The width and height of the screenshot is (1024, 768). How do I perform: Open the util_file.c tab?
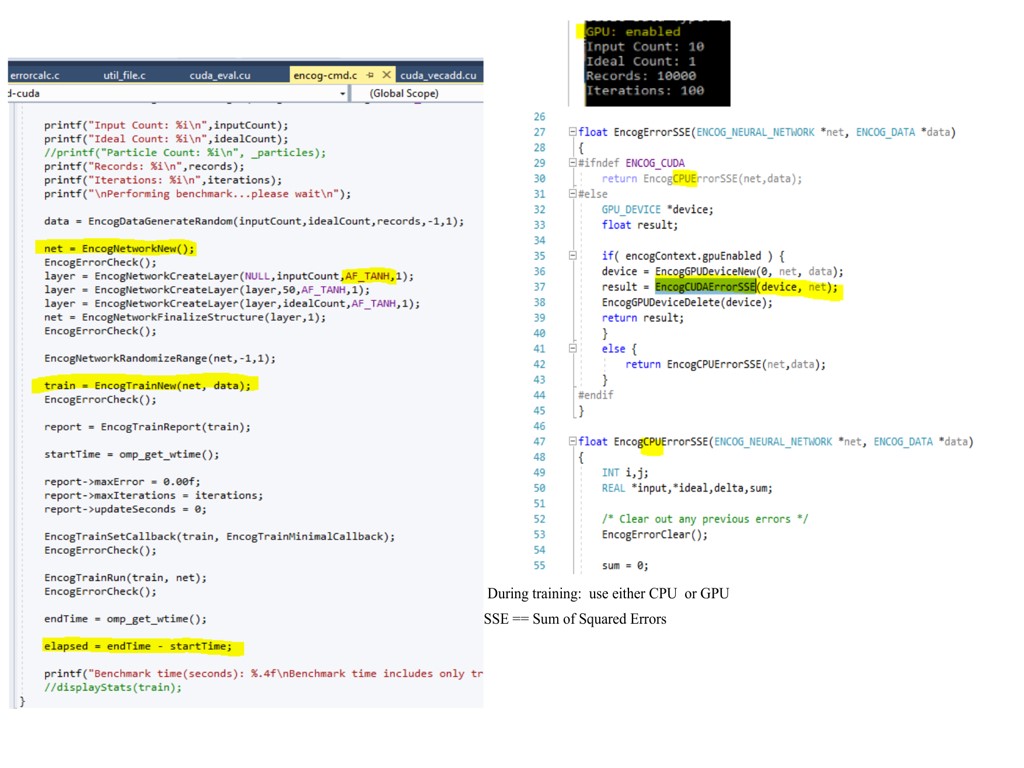tap(124, 75)
